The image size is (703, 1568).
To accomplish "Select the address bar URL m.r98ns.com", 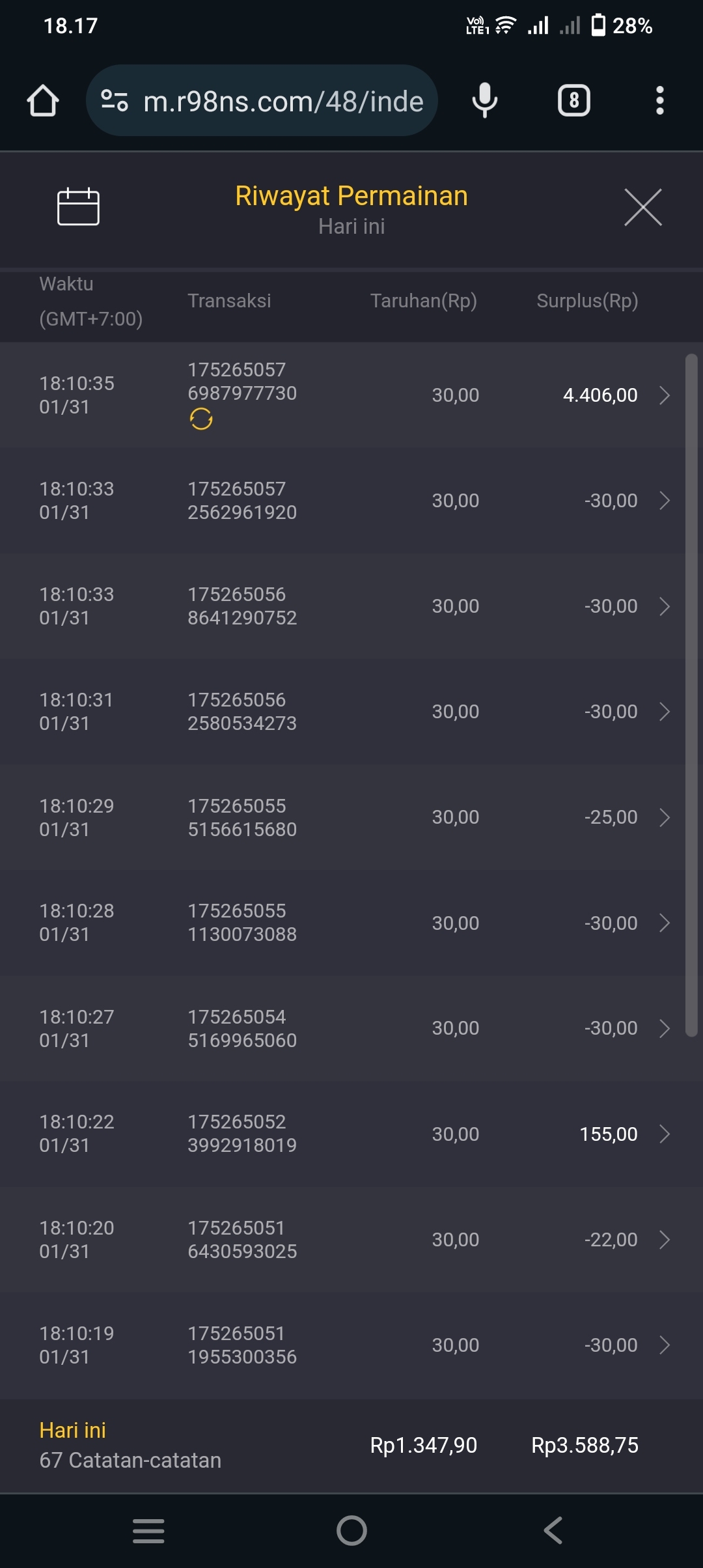I will point(283,102).
